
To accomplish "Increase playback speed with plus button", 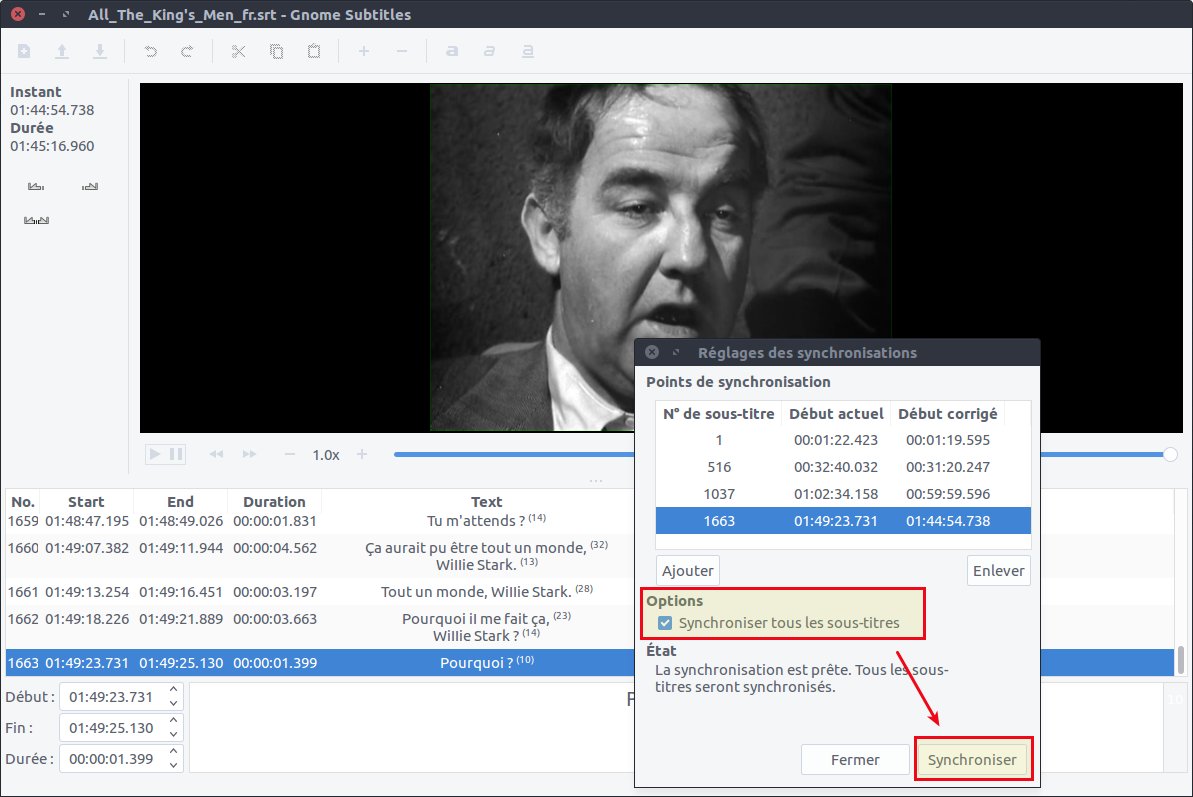I will [x=362, y=454].
